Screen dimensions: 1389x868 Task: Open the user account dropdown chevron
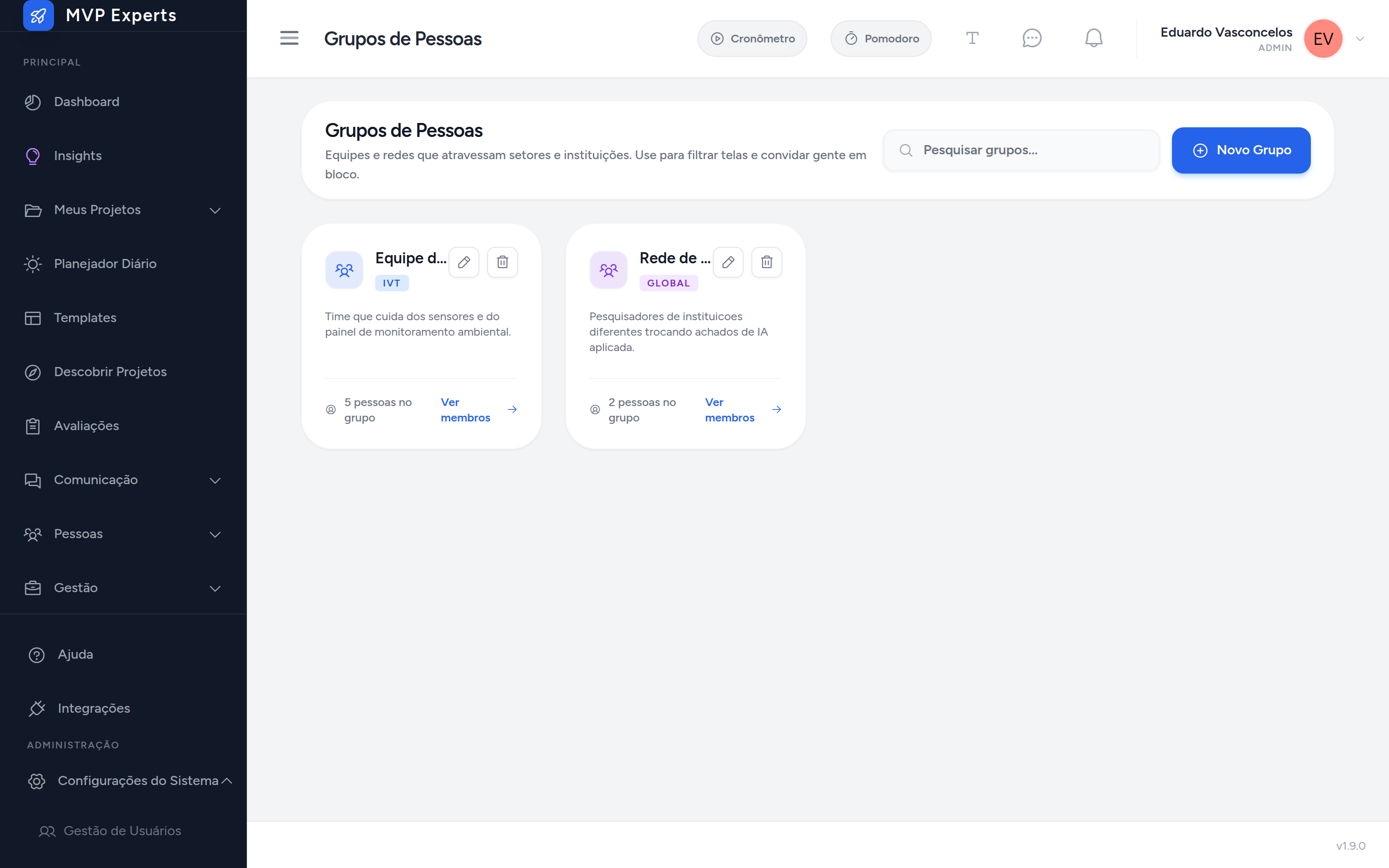(x=1360, y=39)
